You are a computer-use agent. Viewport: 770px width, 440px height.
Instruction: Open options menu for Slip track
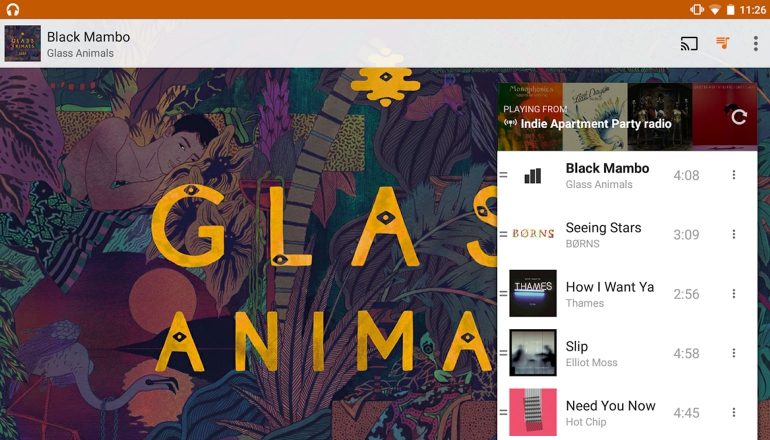[x=734, y=353]
